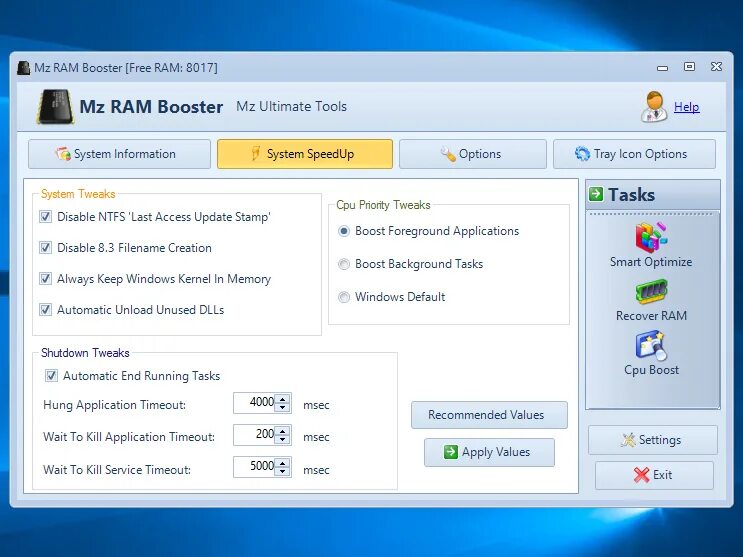Decrease Hung Application Timeout with down arrow
This screenshot has height=557, width=743.
coord(283,407)
